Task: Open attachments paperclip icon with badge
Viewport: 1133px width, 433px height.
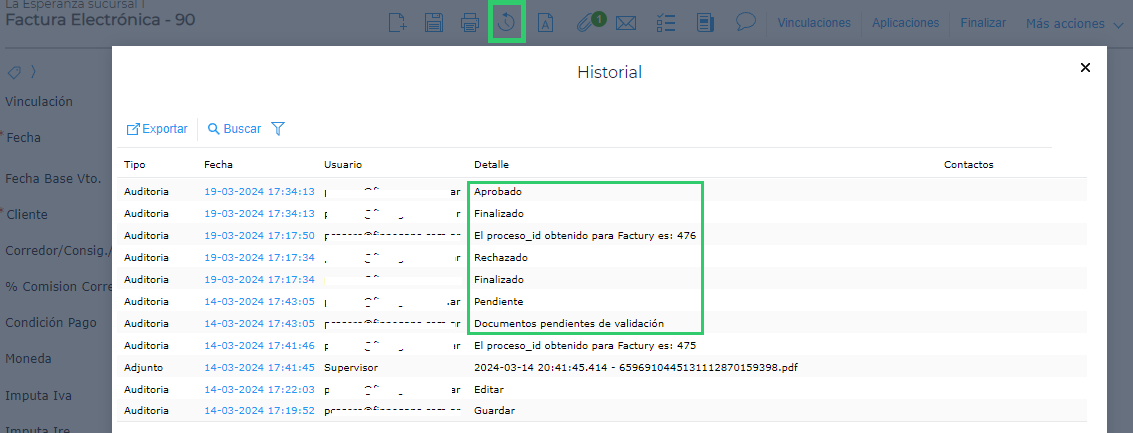Action: (589, 22)
